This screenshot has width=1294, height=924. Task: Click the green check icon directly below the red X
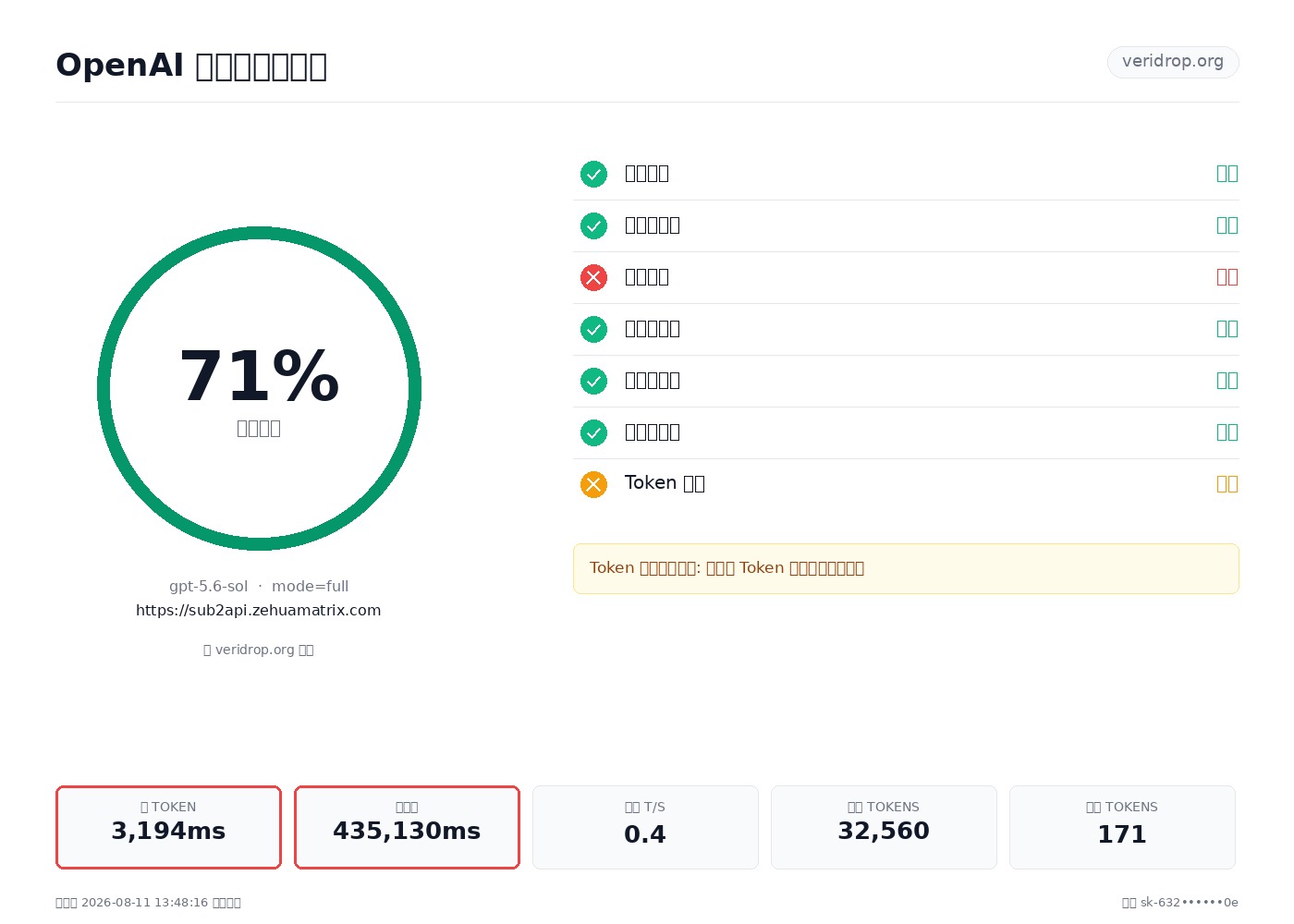pos(593,329)
